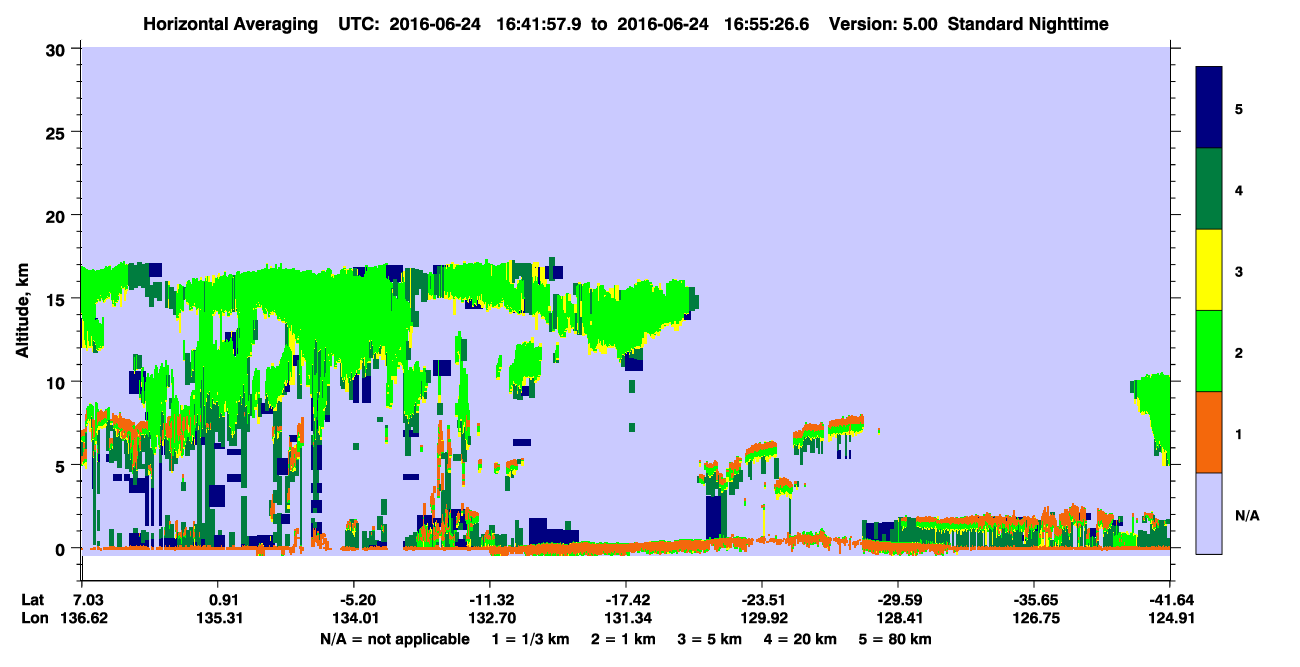The width and height of the screenshot is (1300, 667).
Task: Click the colorbar label '5'
Action: 1239,108
